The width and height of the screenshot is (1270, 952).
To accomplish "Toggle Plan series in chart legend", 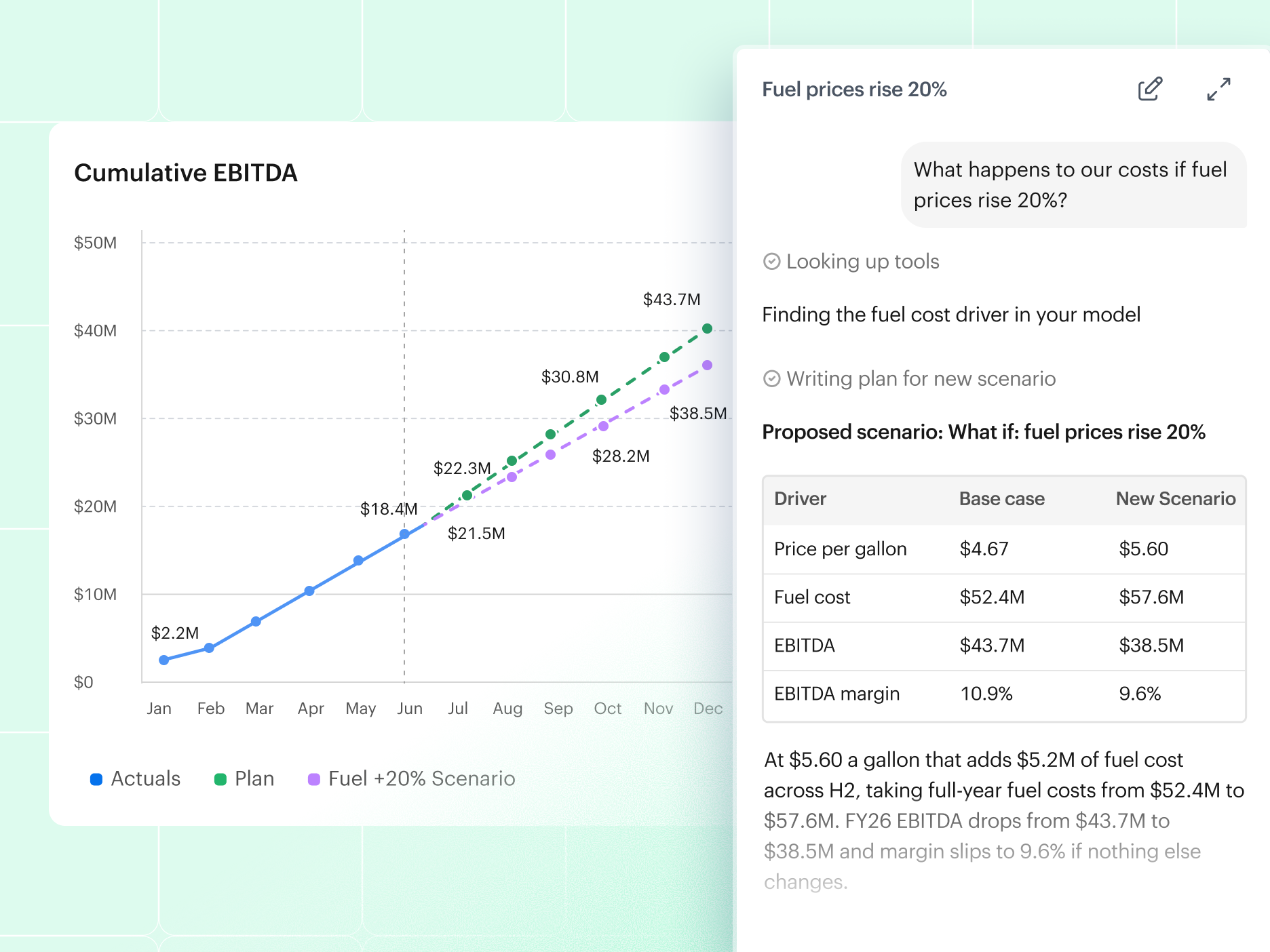I will click(244, 778).
